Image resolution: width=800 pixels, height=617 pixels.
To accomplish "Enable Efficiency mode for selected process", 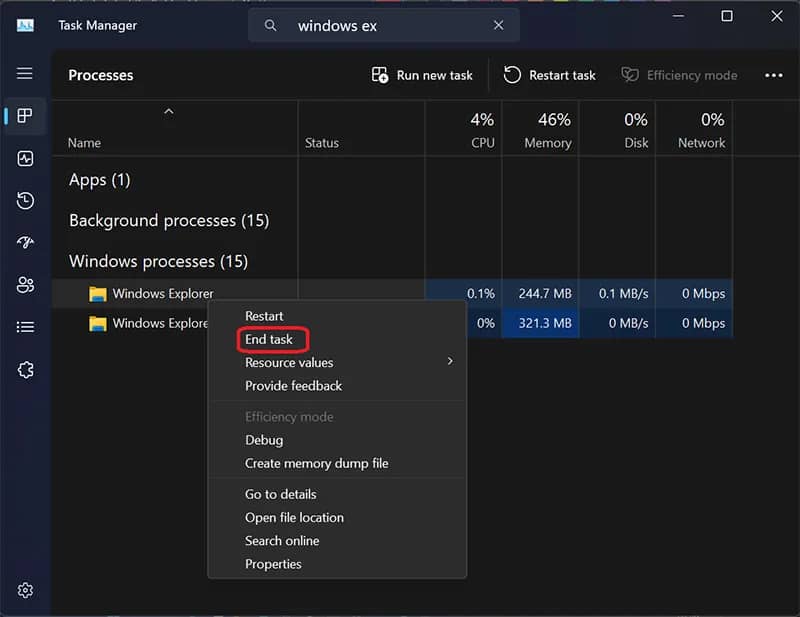I will [x=680, y=75].
